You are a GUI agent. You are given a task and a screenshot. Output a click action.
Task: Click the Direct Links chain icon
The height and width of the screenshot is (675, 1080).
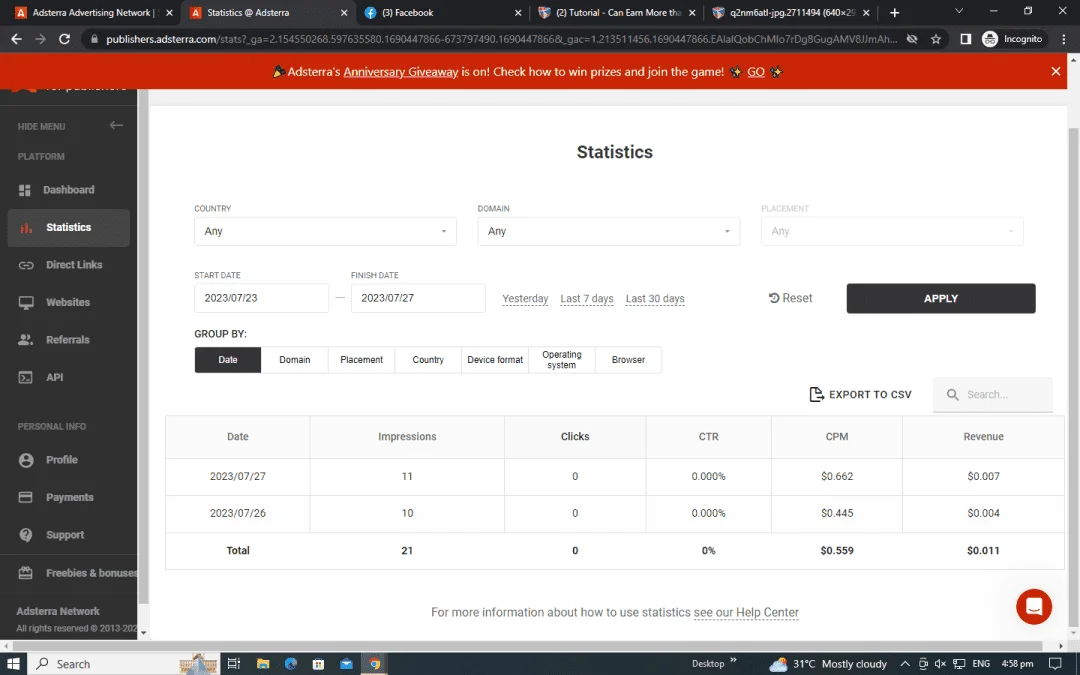click(x=26, y=265)
